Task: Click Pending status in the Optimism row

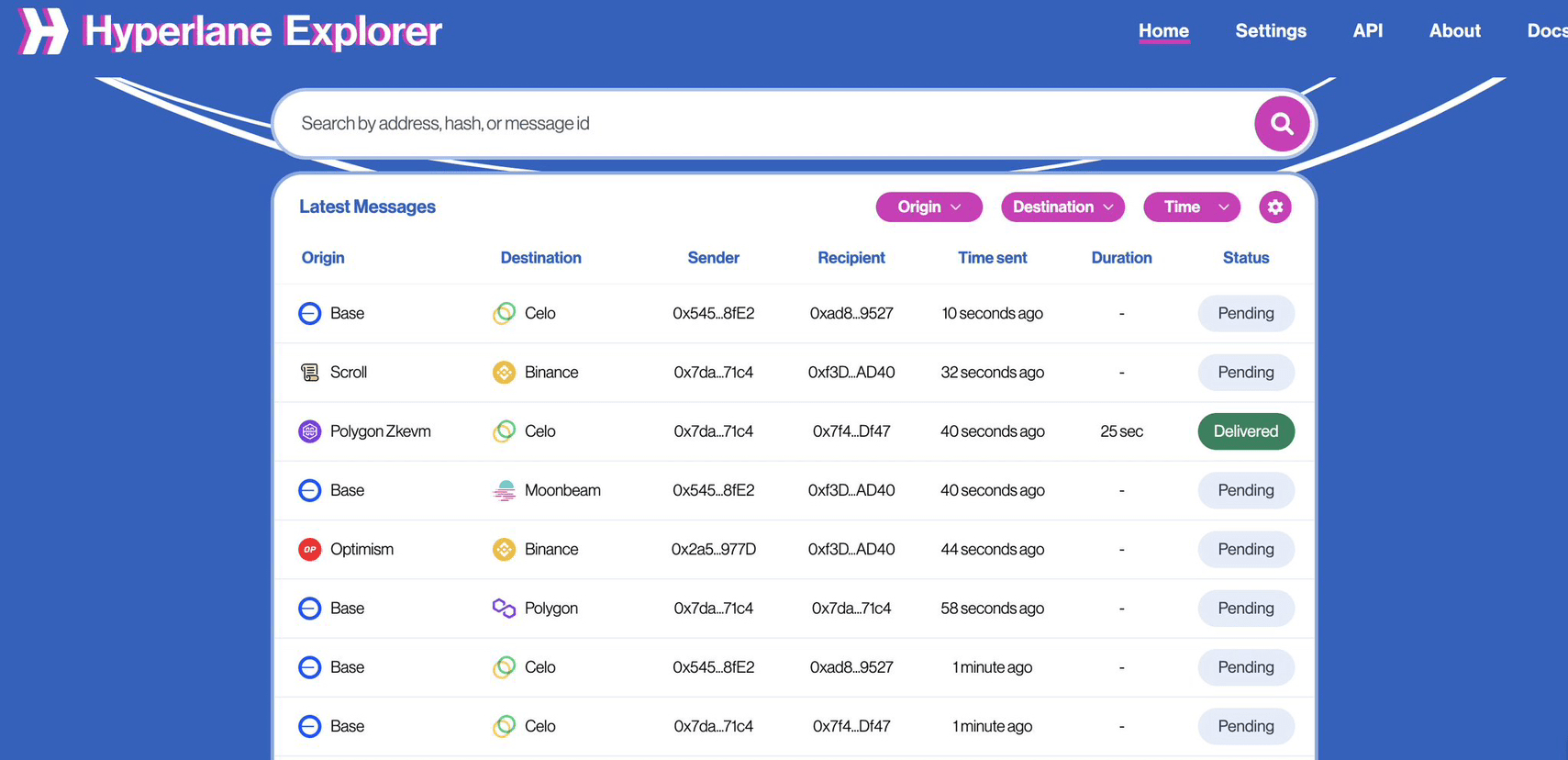Action: click(x=1245, y=550)
